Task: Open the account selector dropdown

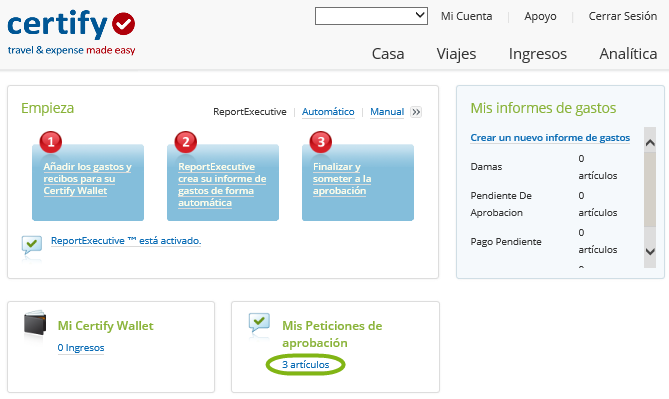Action: (x=371, y=16)
